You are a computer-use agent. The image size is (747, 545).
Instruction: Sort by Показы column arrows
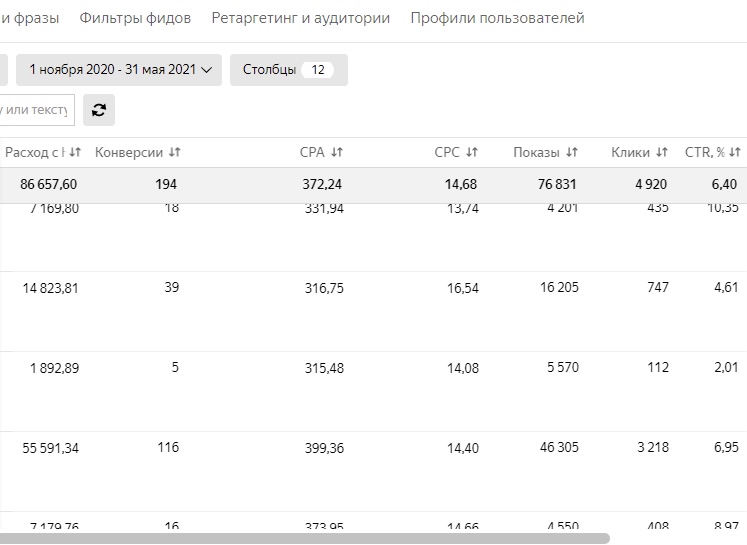572,152
